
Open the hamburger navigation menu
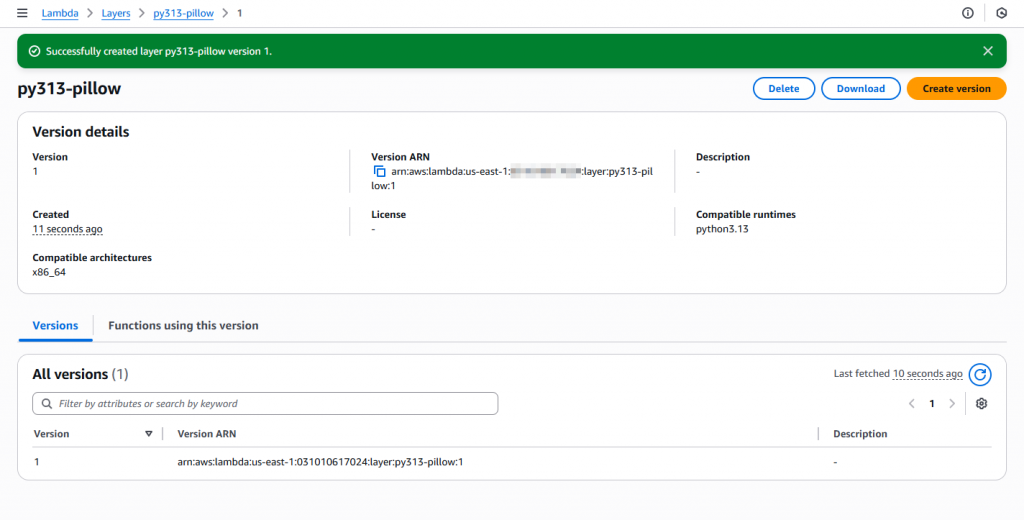[22, 13]
